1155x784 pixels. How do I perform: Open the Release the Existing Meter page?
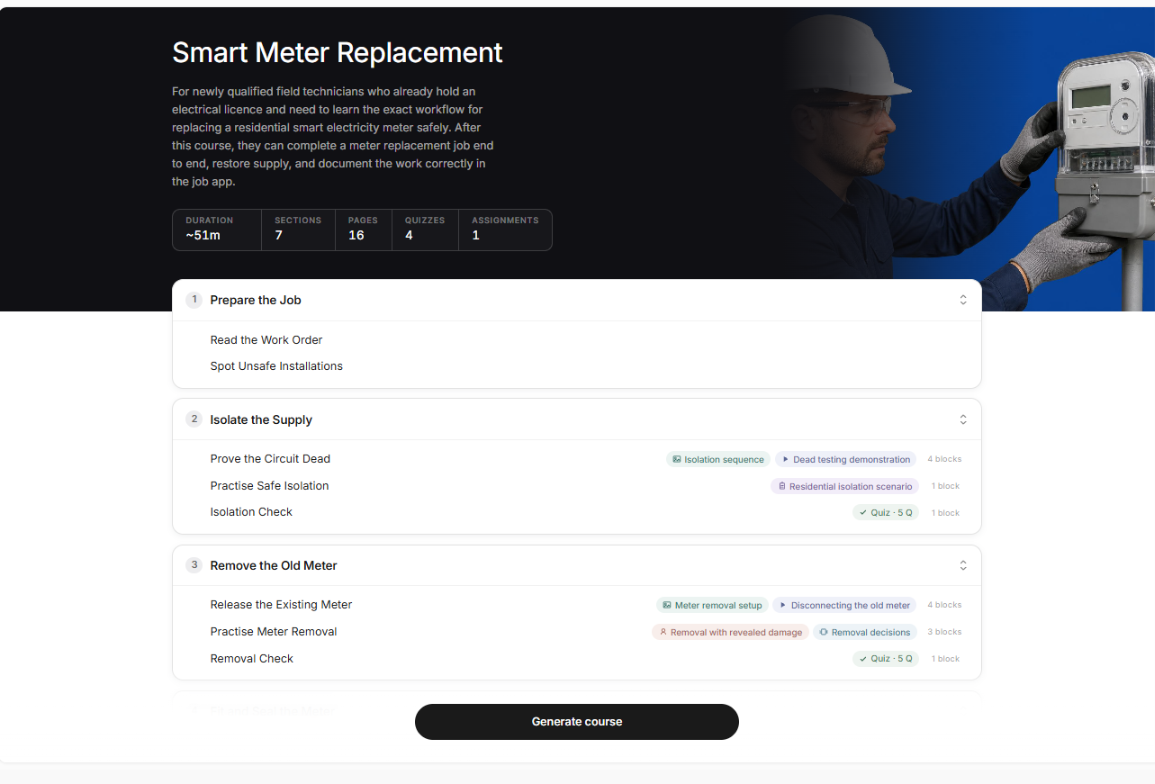281,605
